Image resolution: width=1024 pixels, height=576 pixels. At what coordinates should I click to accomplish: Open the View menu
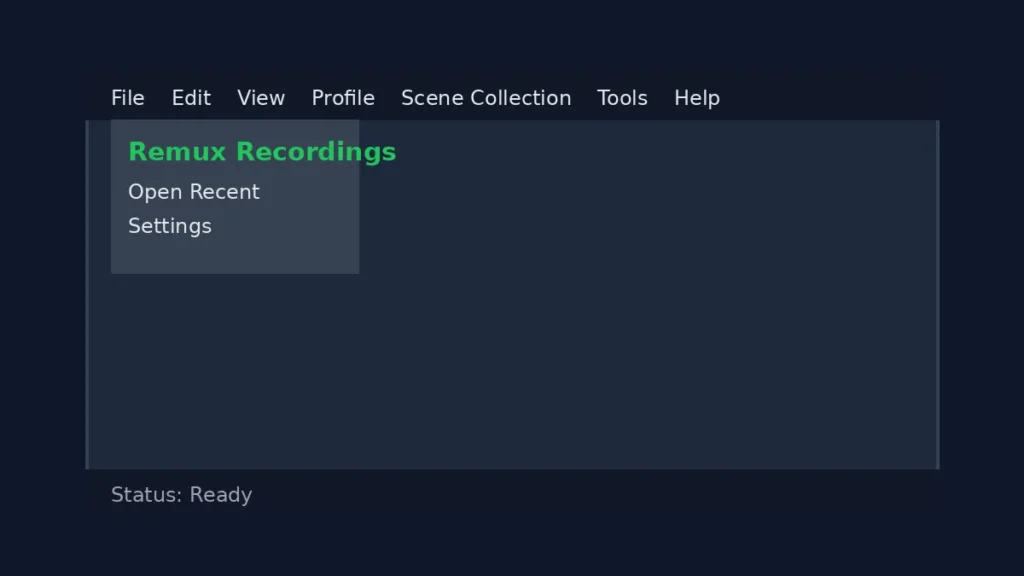coord(261,98)
